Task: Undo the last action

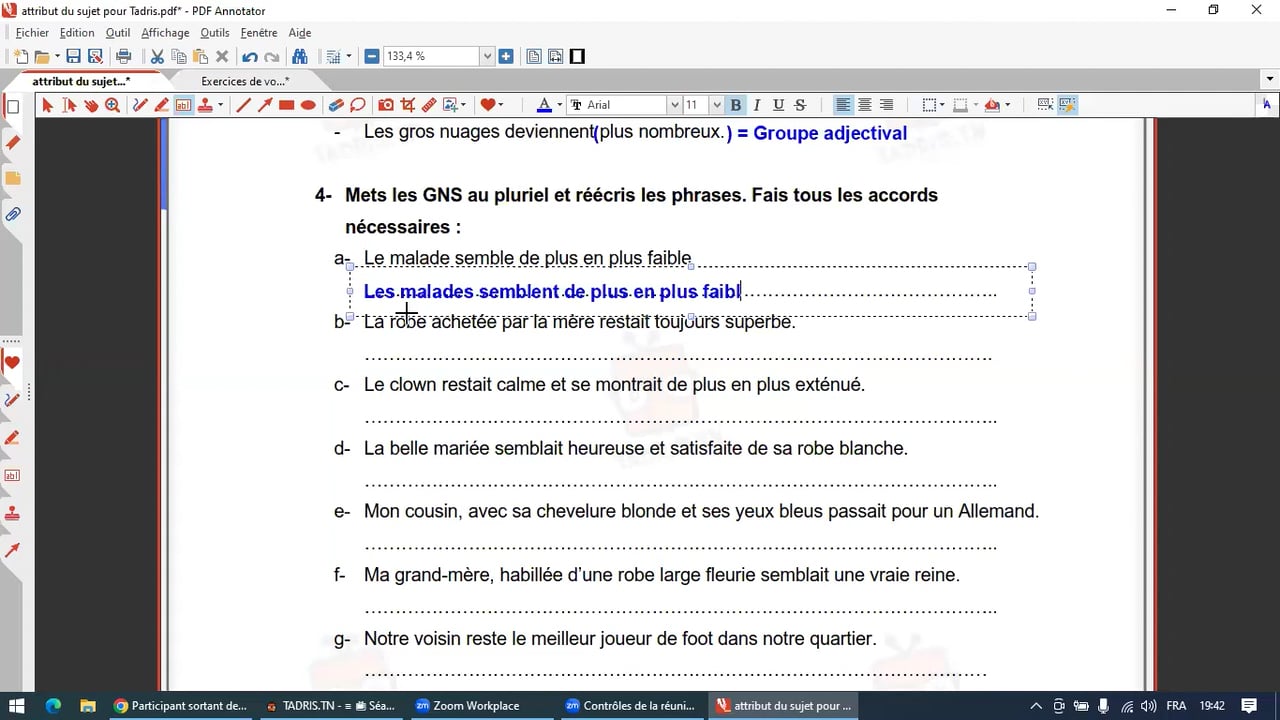Action: 250,57
